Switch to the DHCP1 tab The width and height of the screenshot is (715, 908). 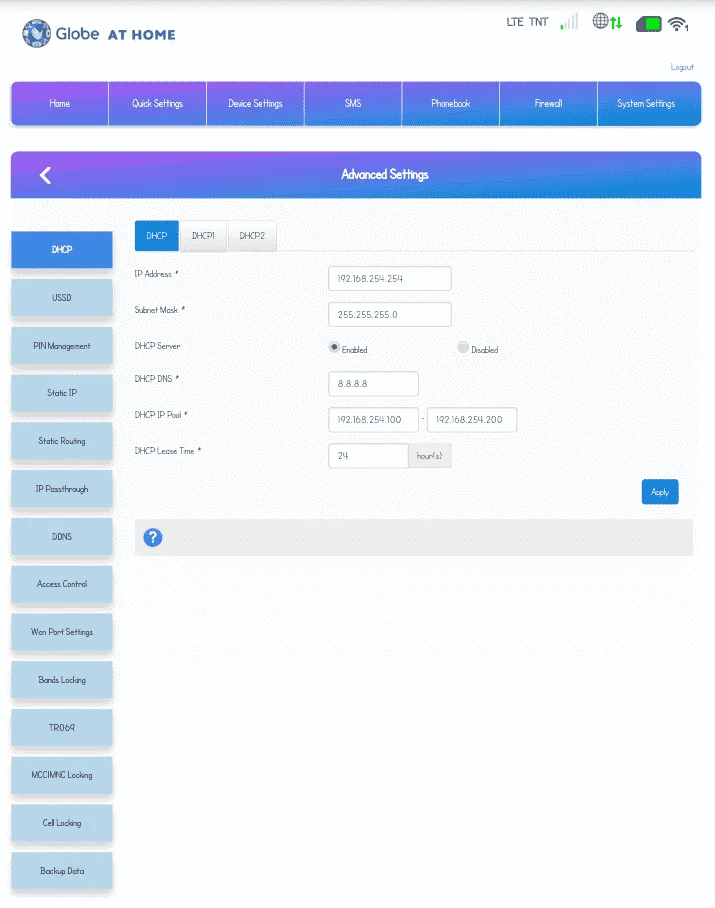click(203, 236)
